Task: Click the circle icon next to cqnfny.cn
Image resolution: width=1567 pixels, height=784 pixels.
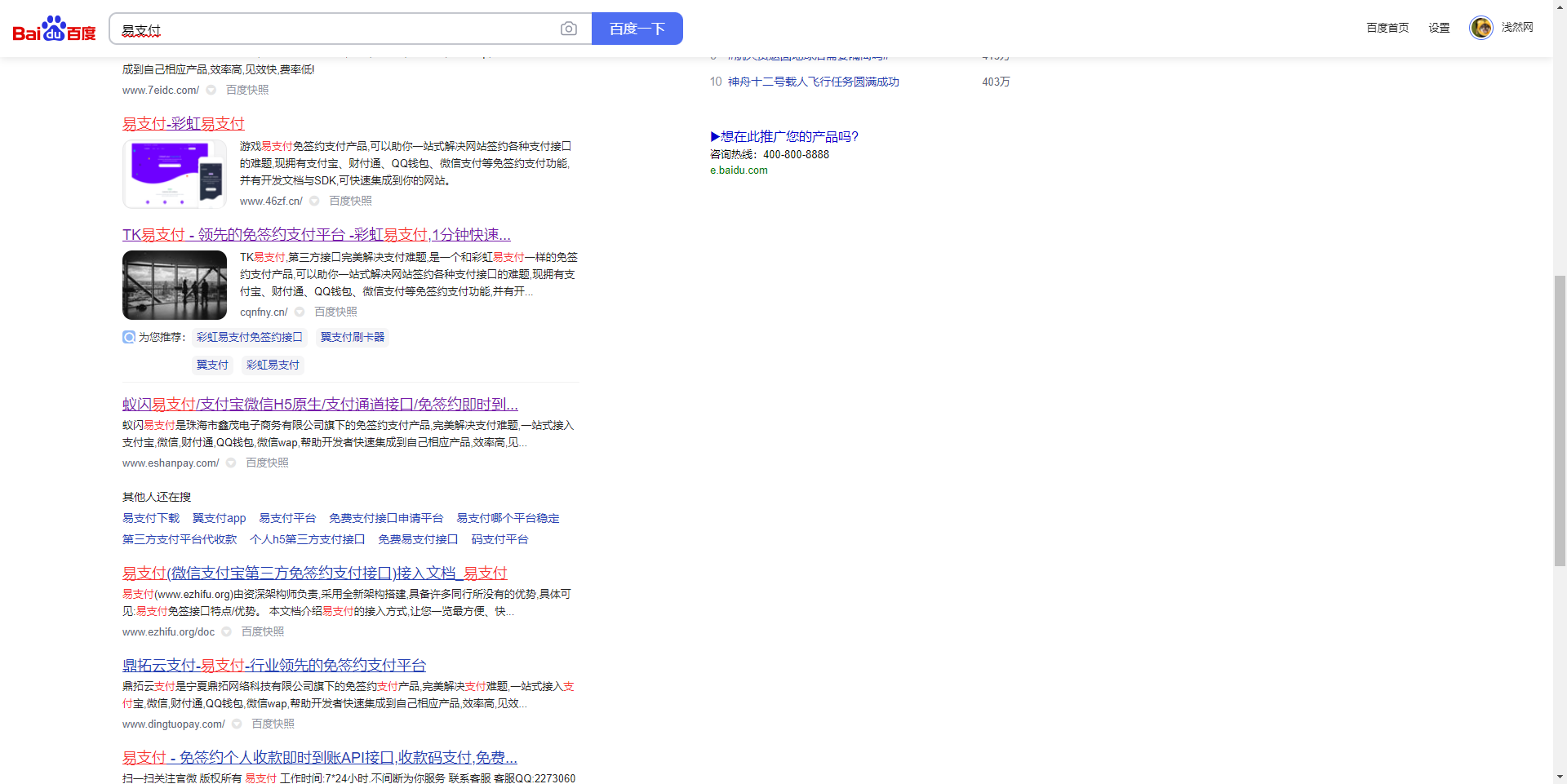Action: point(300,312)
